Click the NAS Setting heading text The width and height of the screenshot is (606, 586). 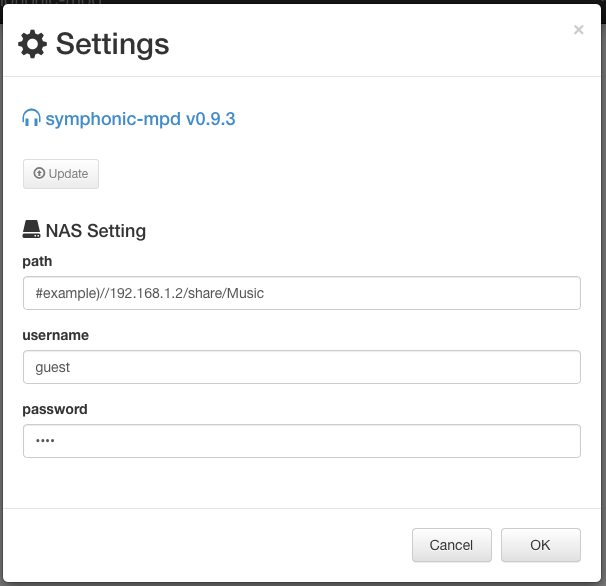point(96,231)
